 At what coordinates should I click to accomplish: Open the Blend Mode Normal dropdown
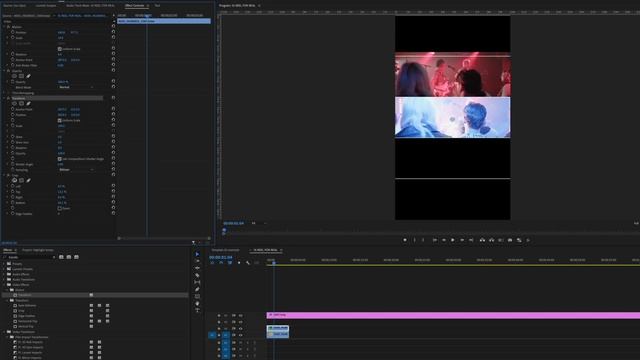coord(76,87)
